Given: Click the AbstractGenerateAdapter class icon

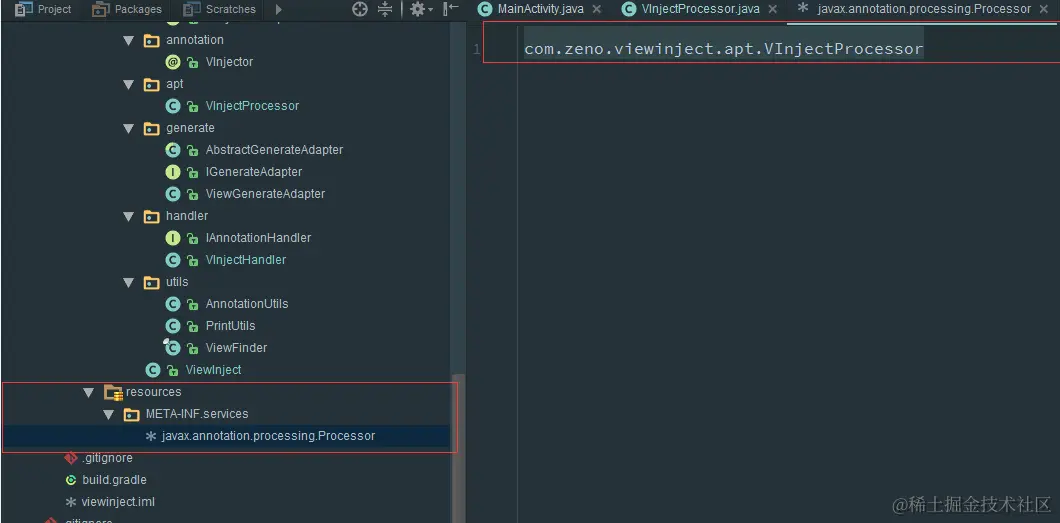Looking at the screenshot, I should [173, 150].
